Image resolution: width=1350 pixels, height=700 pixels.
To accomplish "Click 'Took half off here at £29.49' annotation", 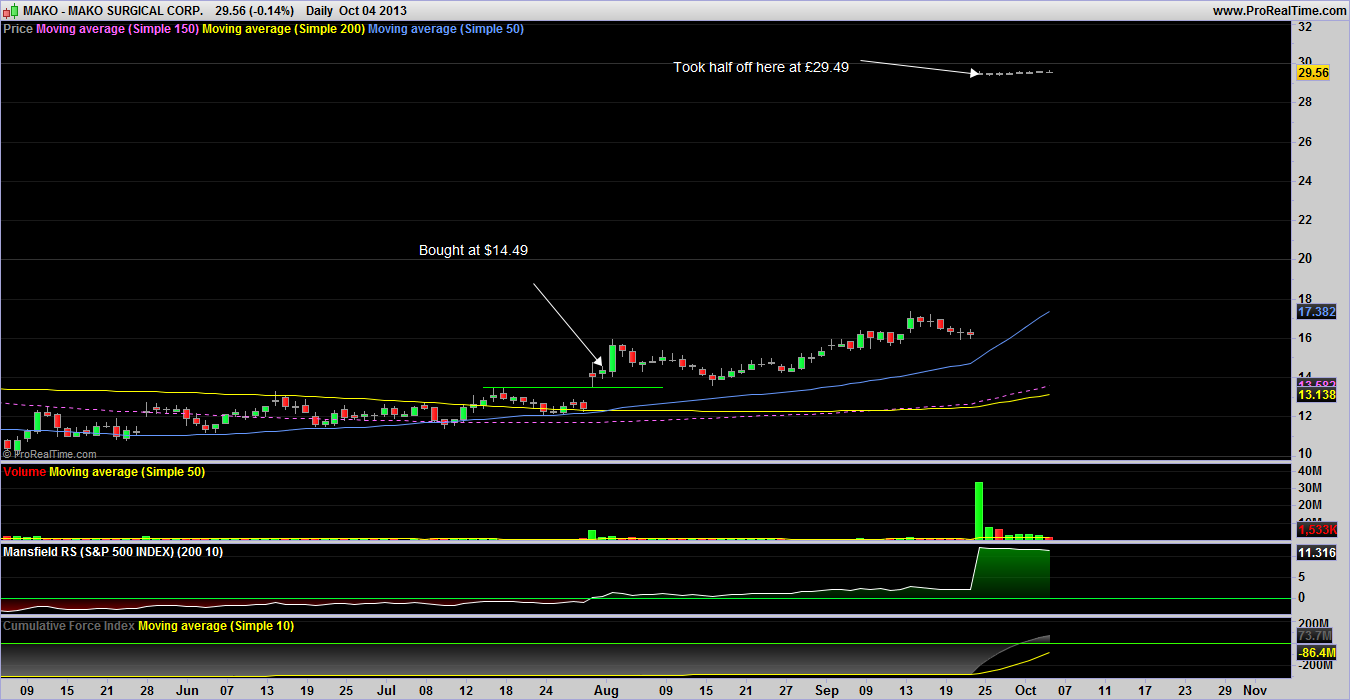I will click(x=761, y=67).
